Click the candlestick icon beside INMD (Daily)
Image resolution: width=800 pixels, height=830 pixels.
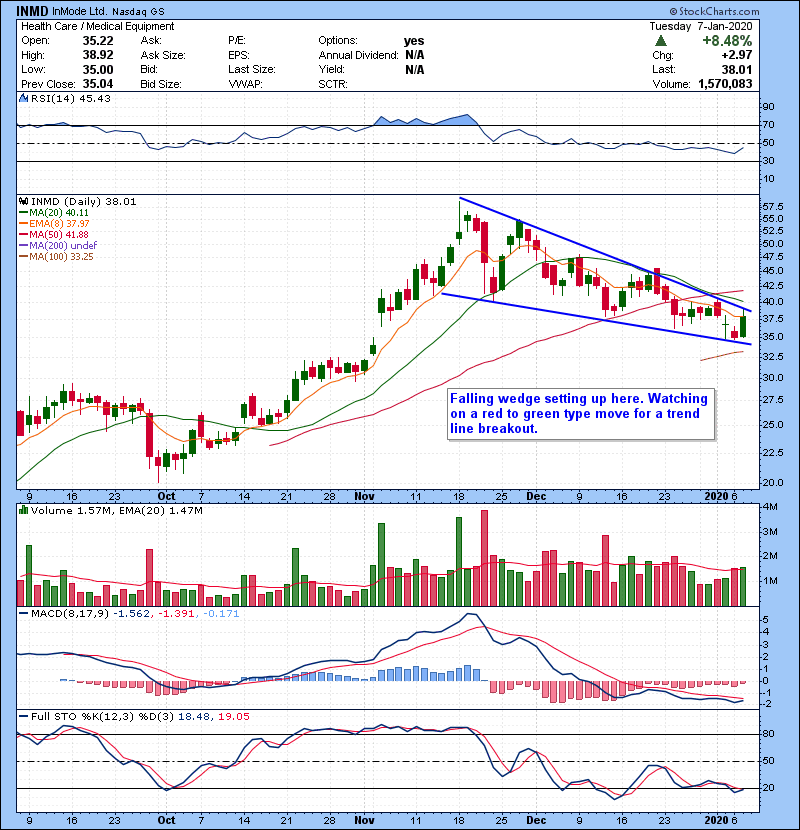[x=24, y=202]
